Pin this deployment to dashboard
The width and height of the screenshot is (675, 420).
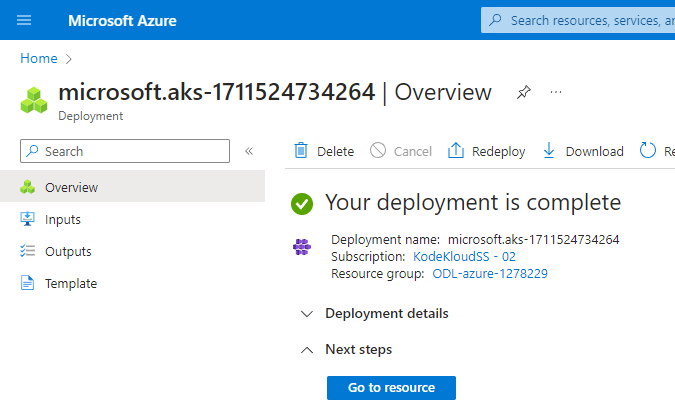pyautogui.click(x=523, y=93)
